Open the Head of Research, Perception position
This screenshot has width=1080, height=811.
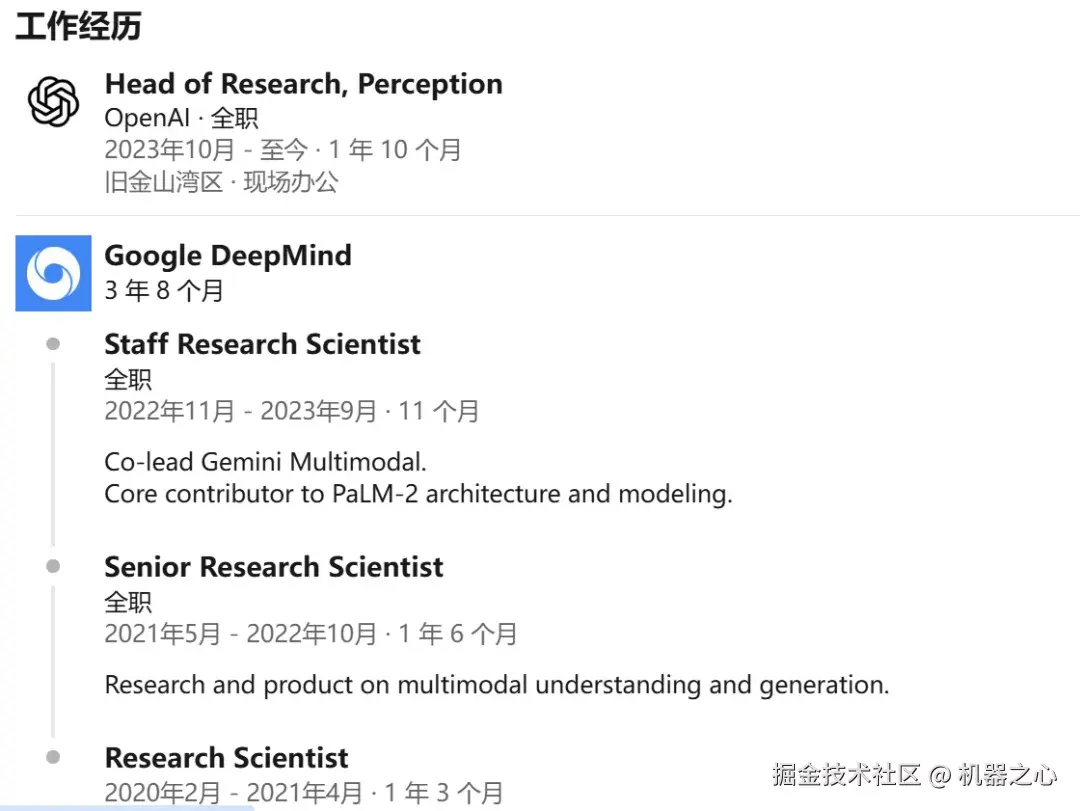coord(303,84)
